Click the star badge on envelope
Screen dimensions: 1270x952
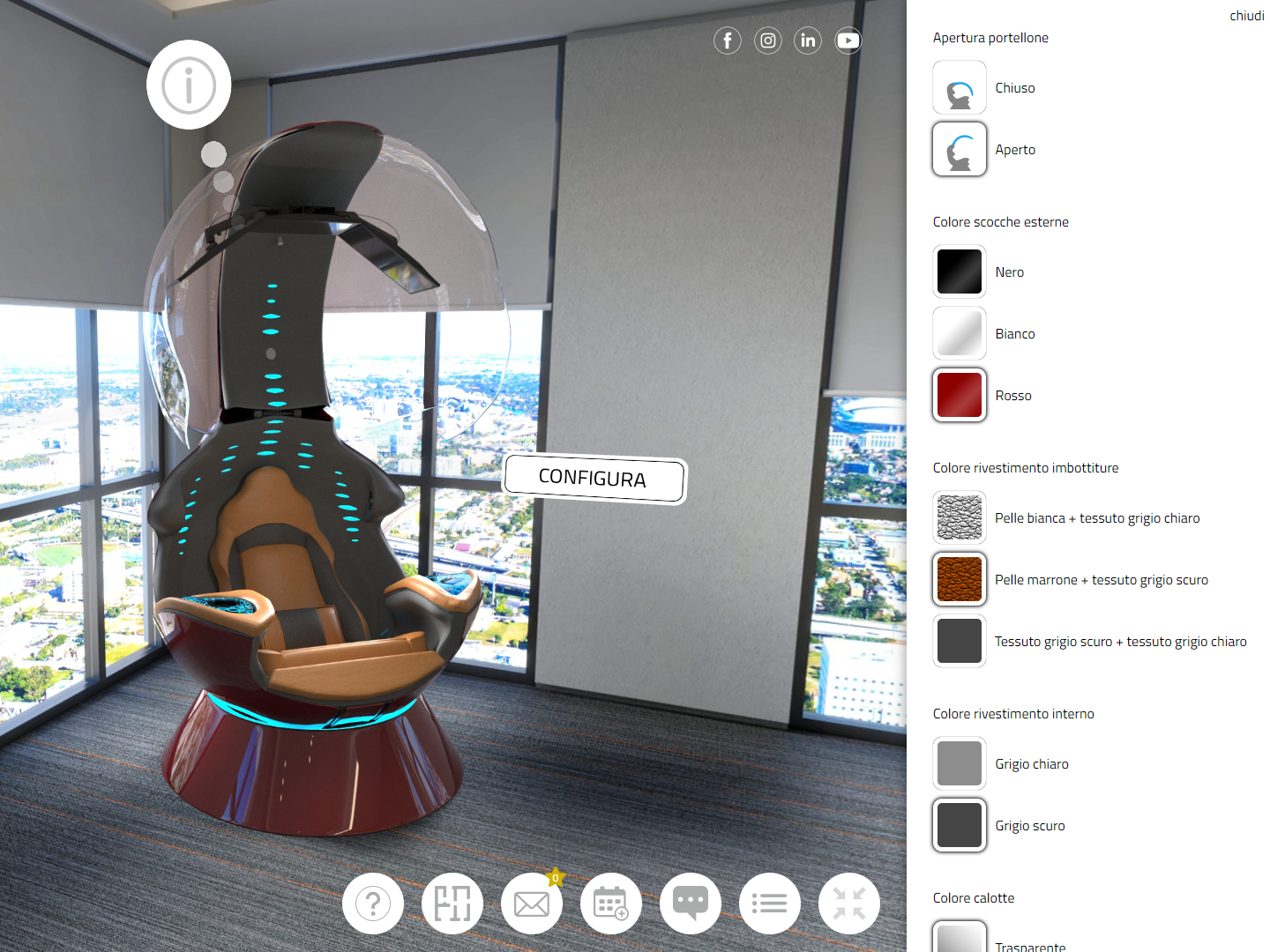pos(555,878)
